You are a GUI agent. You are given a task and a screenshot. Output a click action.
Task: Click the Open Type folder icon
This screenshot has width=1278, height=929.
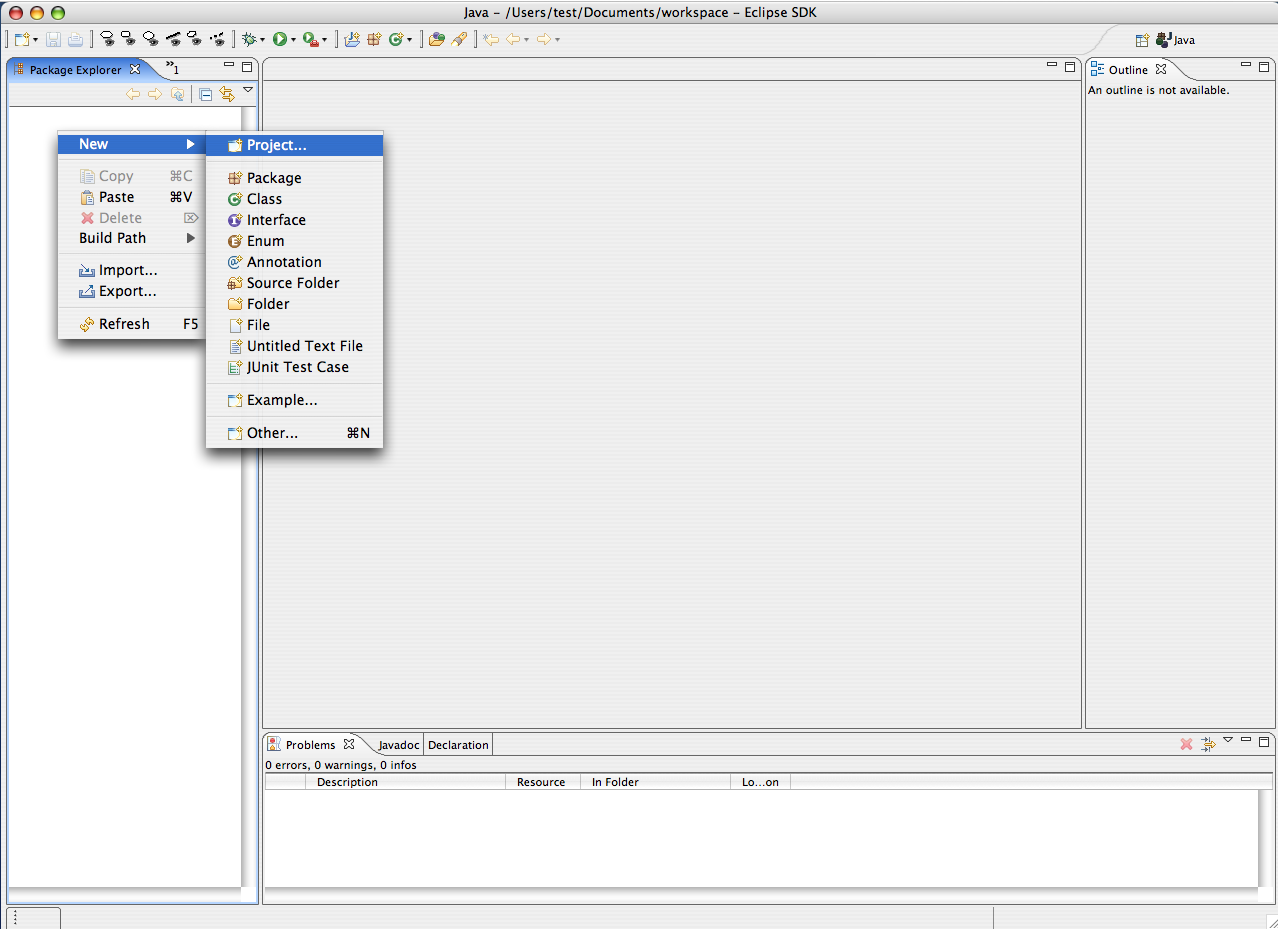tap(436, 39)
